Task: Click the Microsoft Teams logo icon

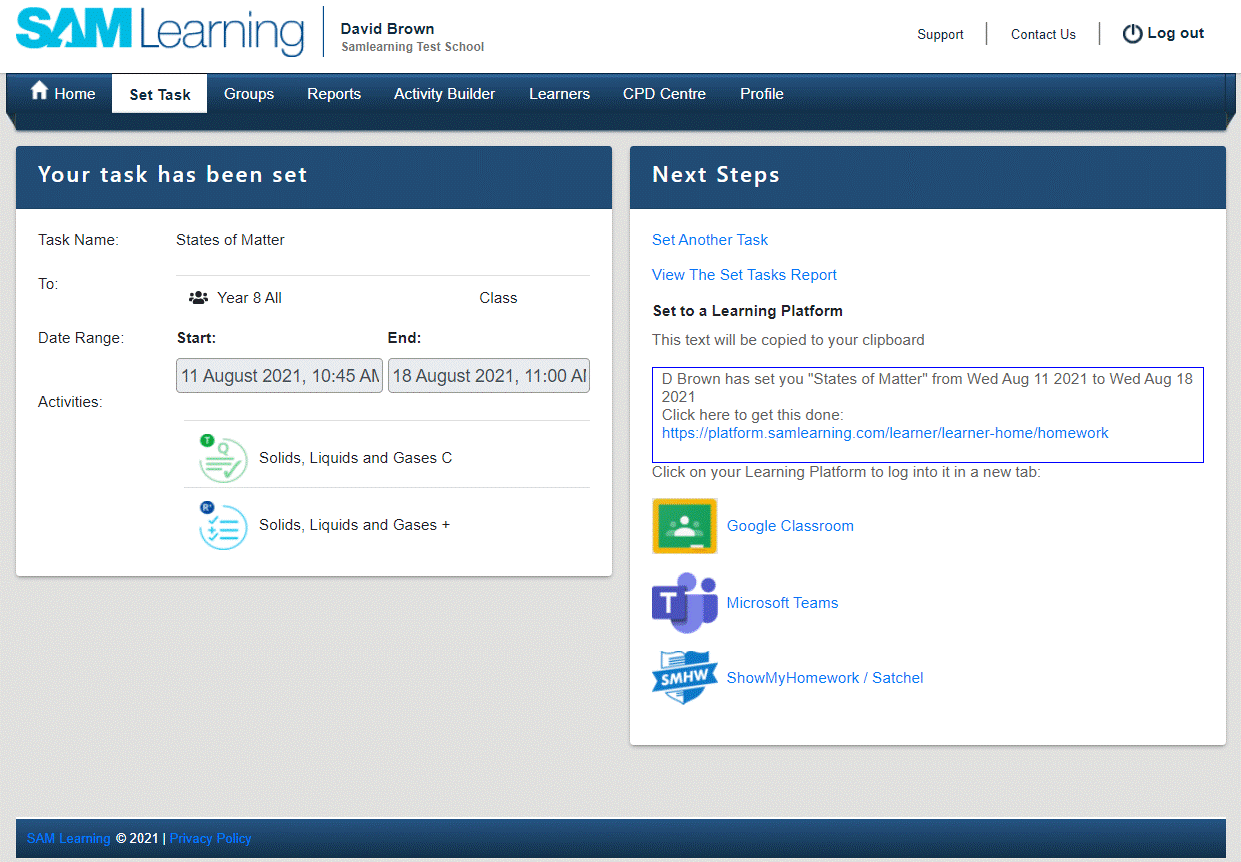Action: click(x=685, y=603)
